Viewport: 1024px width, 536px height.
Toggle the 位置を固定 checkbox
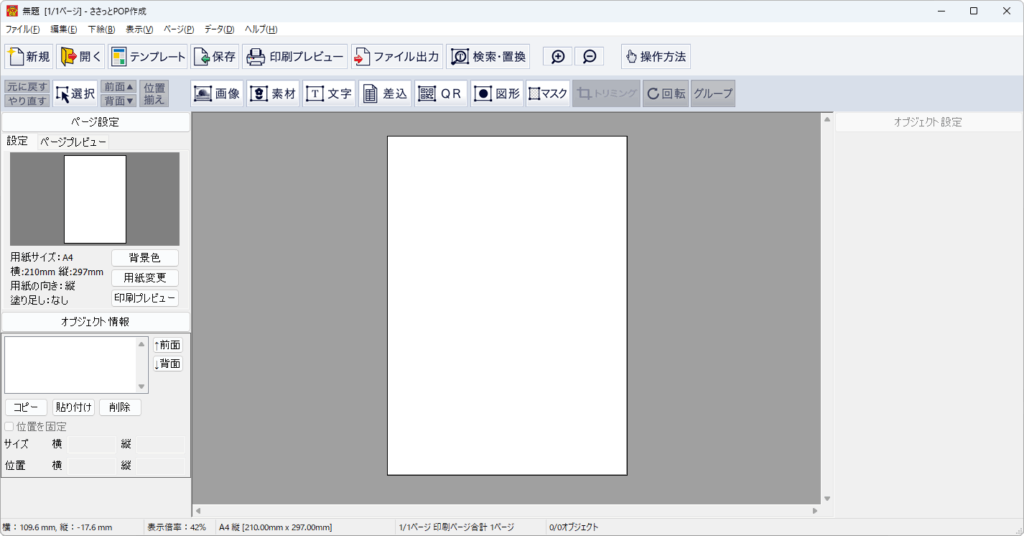[x=10, y=426]
